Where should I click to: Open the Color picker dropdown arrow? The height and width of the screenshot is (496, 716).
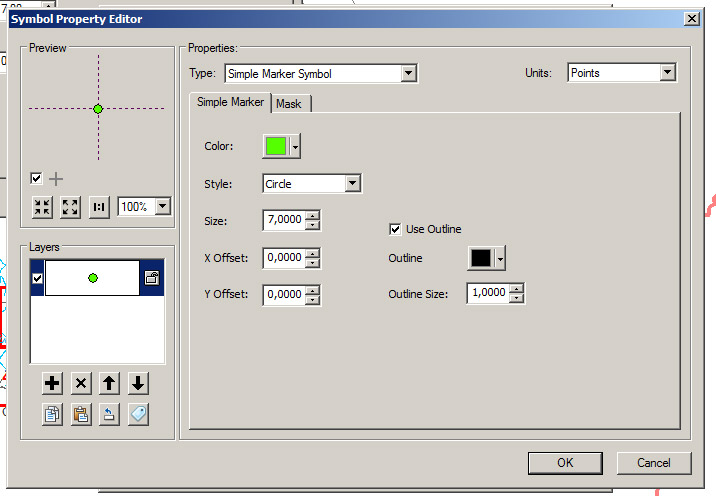point(295,147)
